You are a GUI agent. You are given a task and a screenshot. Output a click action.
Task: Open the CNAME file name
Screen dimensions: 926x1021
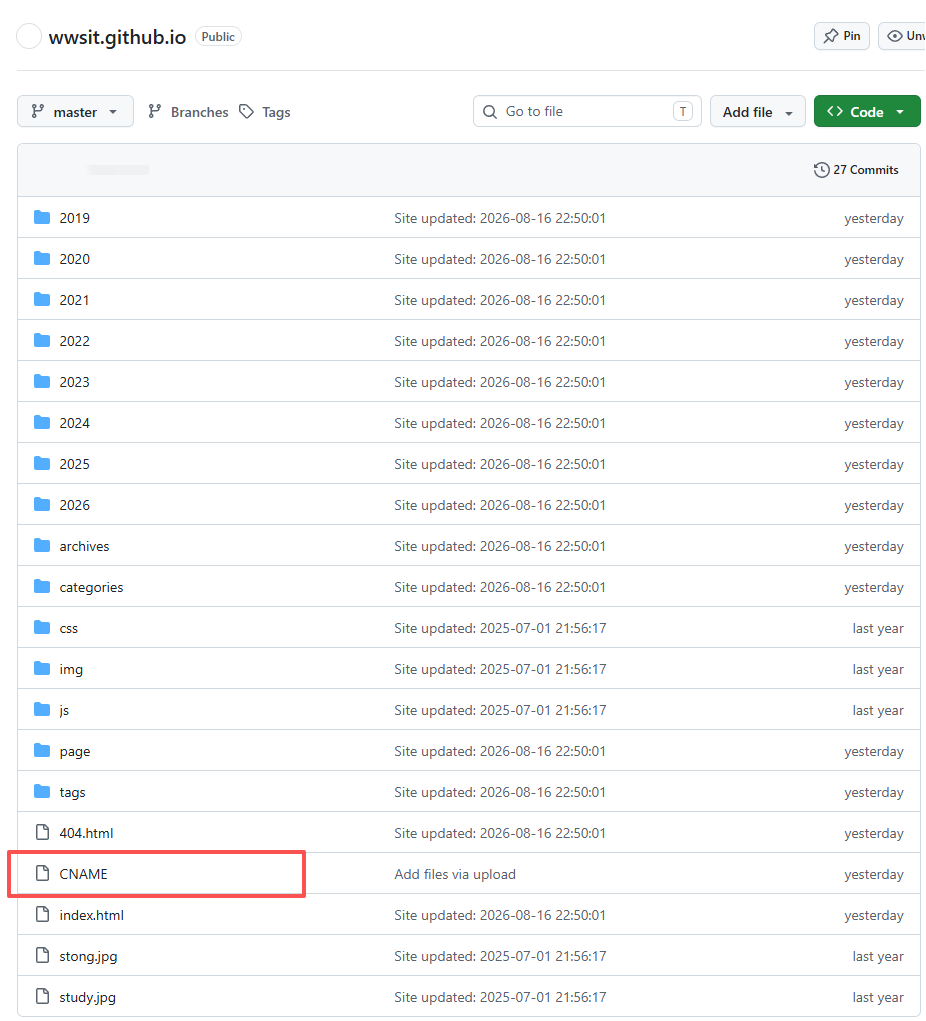tap(83, 874)
